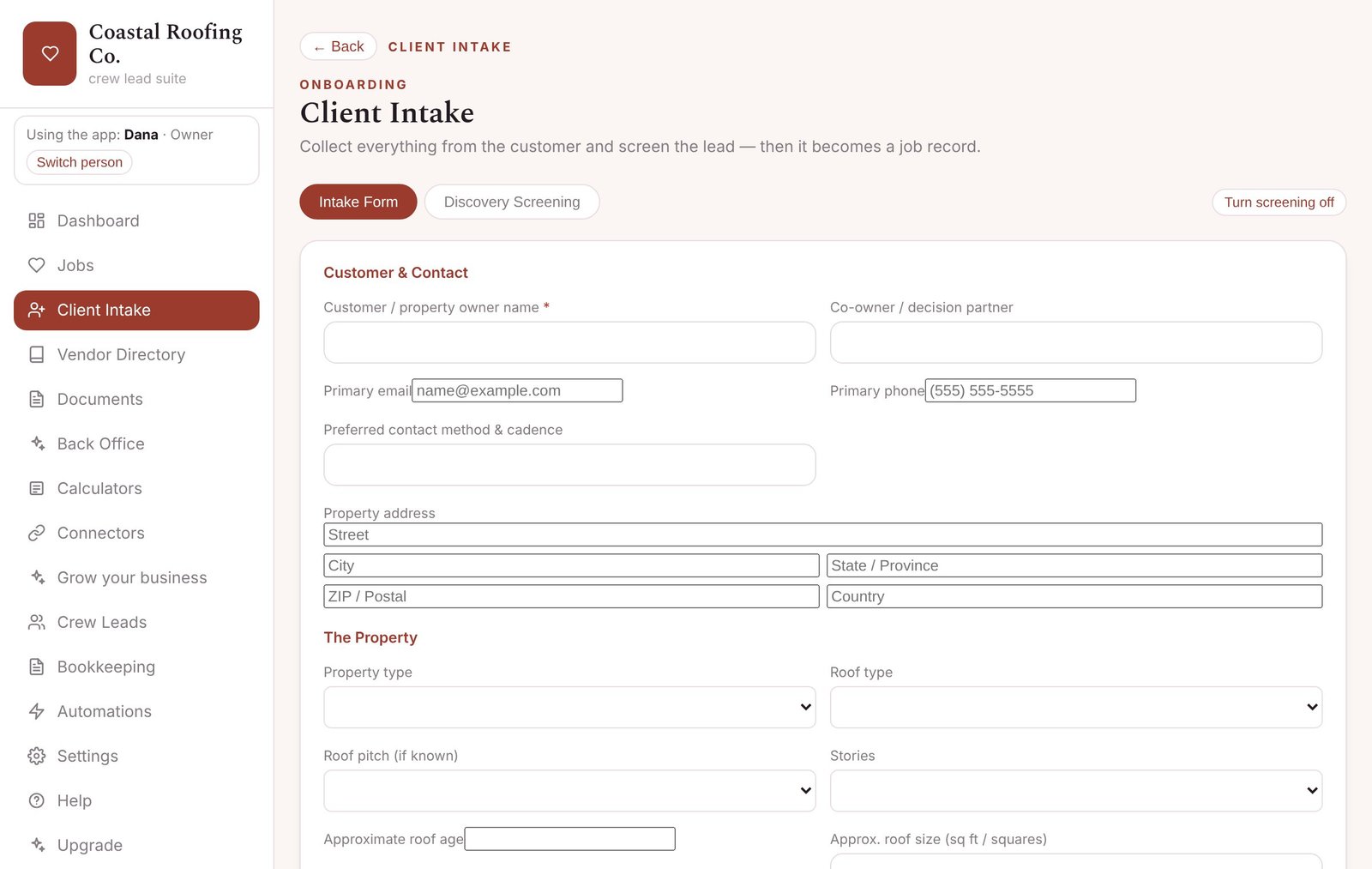Click the Street address field
The image size is (1372, 869).
click(x=822, y=534)
